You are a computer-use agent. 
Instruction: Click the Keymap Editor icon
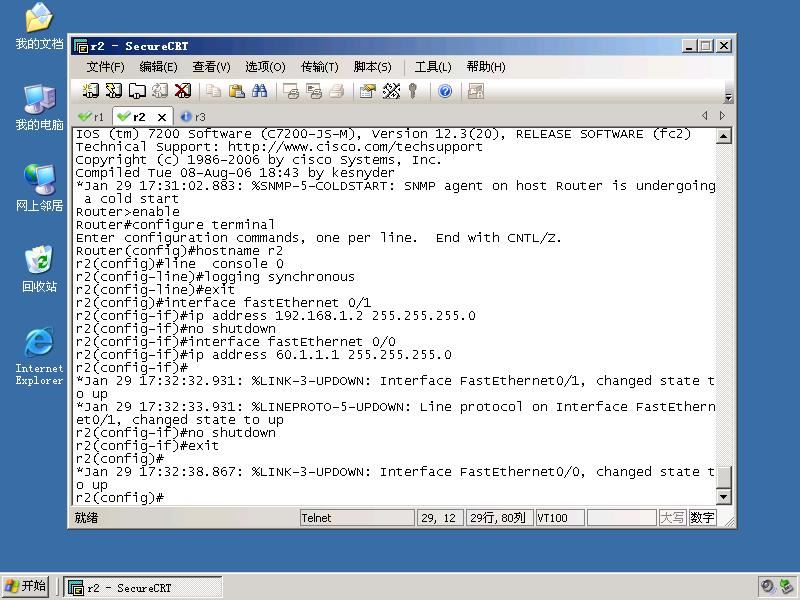391,91
